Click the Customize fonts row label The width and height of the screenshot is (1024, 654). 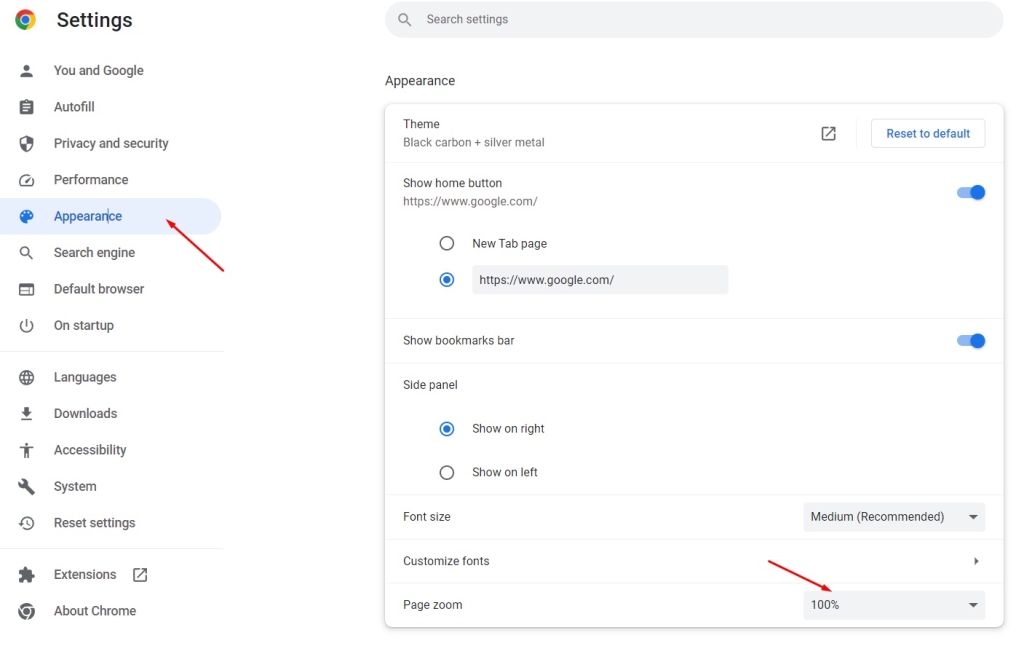pos(446,561)
